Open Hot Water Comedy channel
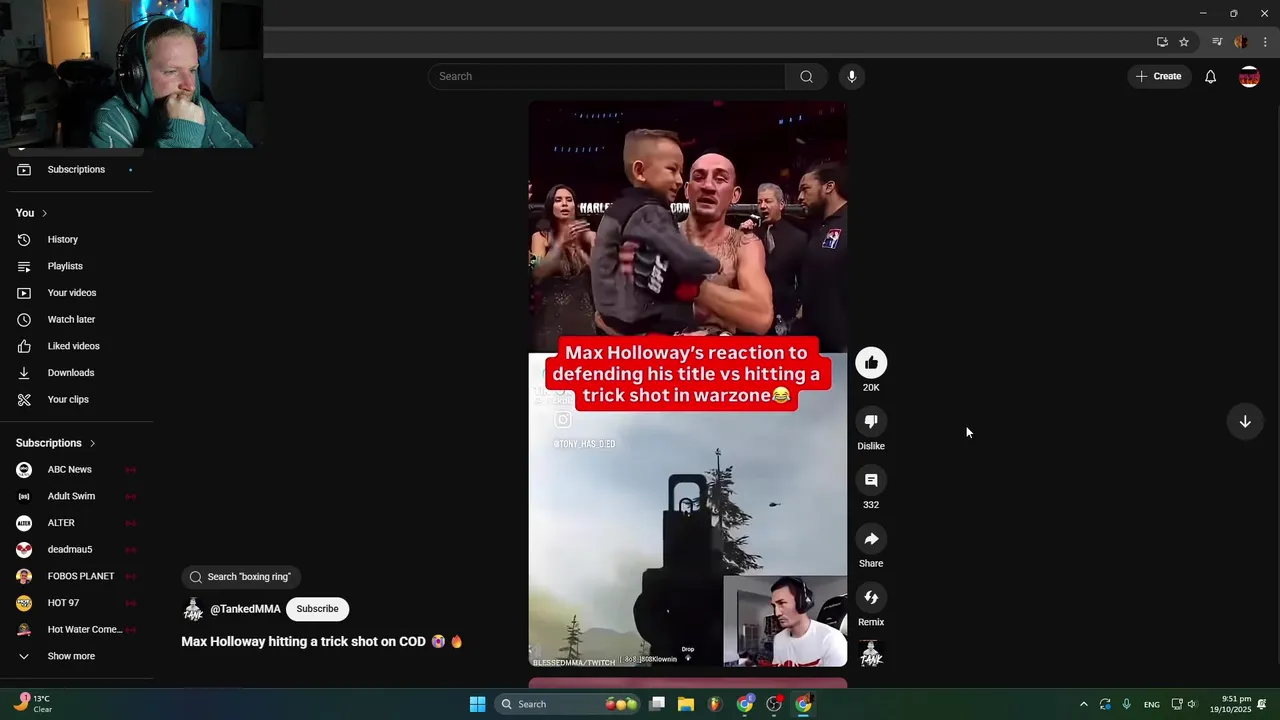1280x720 pixels. click(76, 630)
